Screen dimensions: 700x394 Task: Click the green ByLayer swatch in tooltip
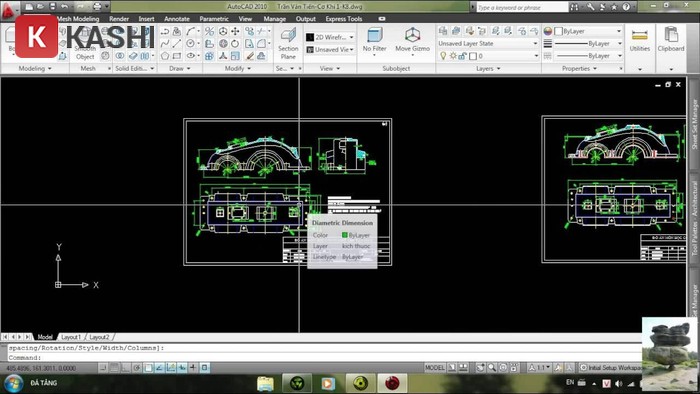(x=345, y=235)
